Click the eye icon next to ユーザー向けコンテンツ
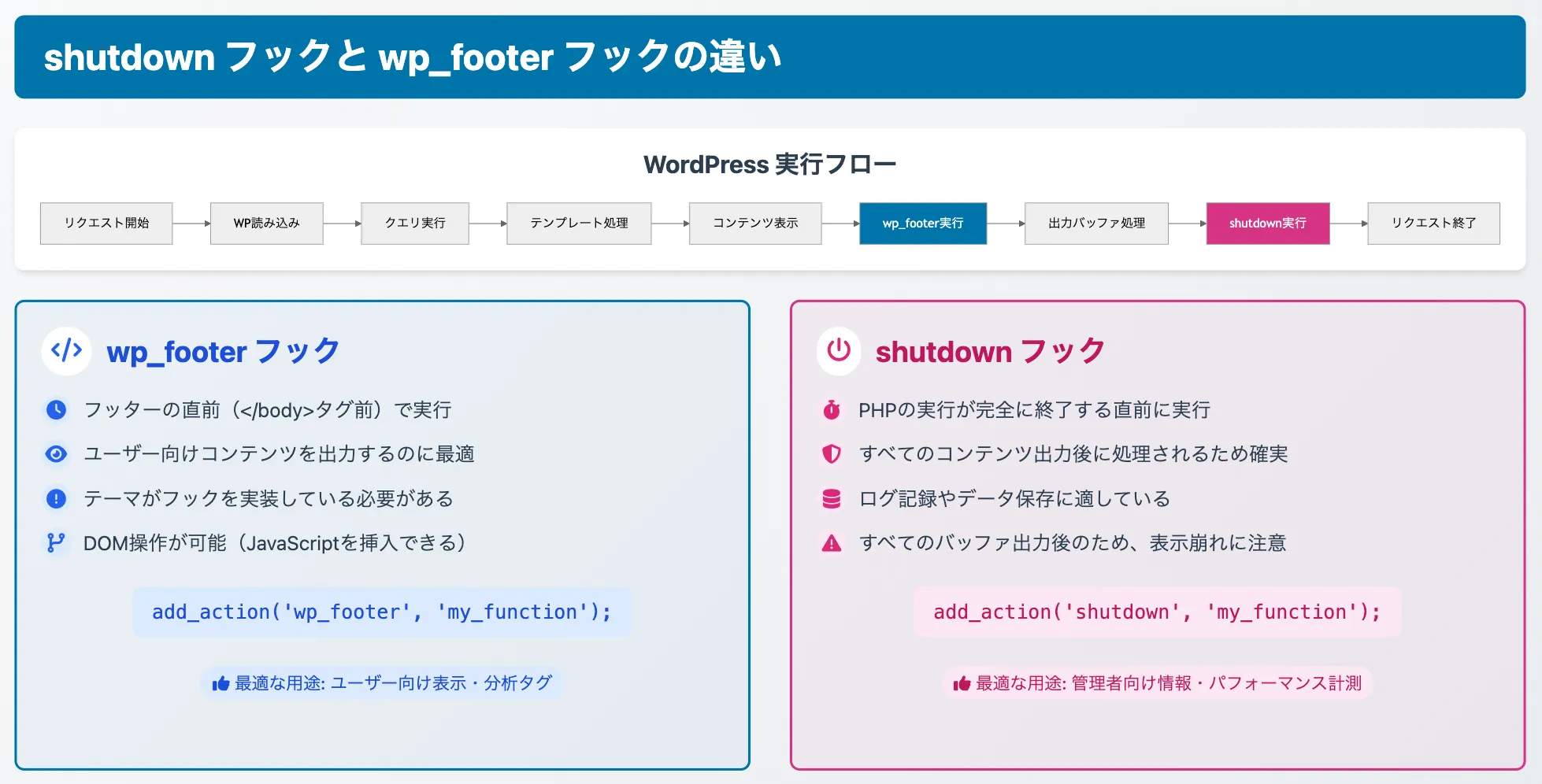This screenshot has height=784, width=1542. coord(56,454)
